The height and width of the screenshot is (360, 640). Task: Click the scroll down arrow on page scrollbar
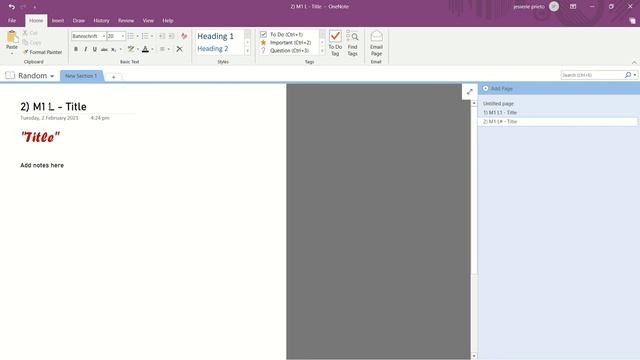474,356
